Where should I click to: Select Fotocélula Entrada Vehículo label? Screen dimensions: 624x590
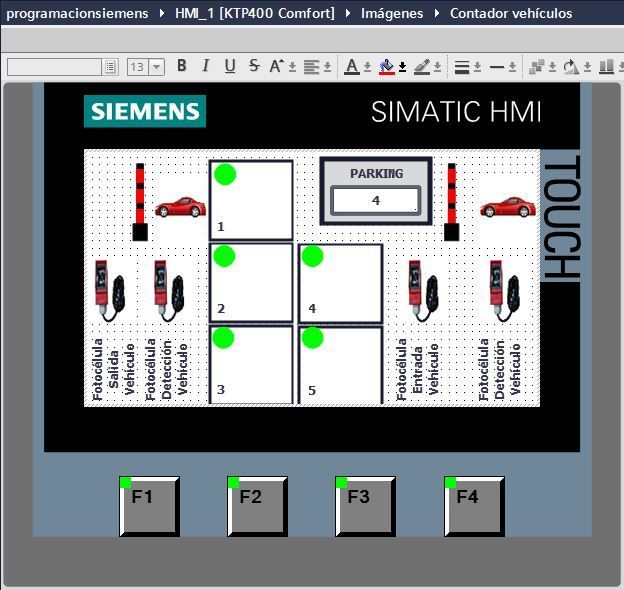click(x=417, y=369)
